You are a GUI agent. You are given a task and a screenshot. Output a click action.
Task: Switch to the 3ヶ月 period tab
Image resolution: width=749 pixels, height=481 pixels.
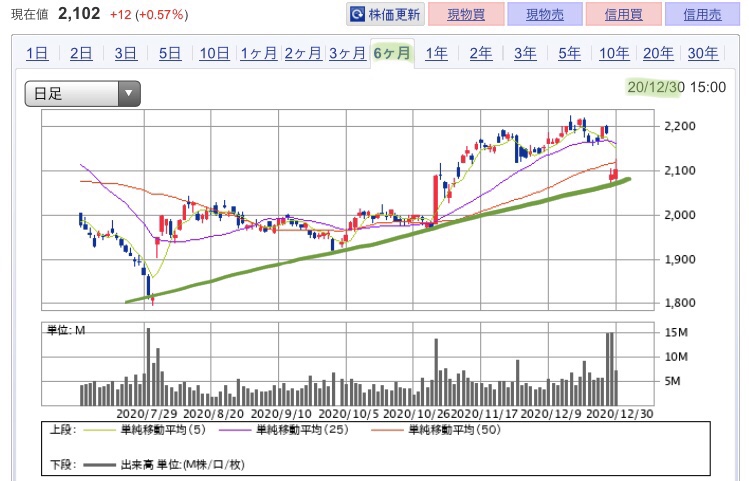(347, 53)
